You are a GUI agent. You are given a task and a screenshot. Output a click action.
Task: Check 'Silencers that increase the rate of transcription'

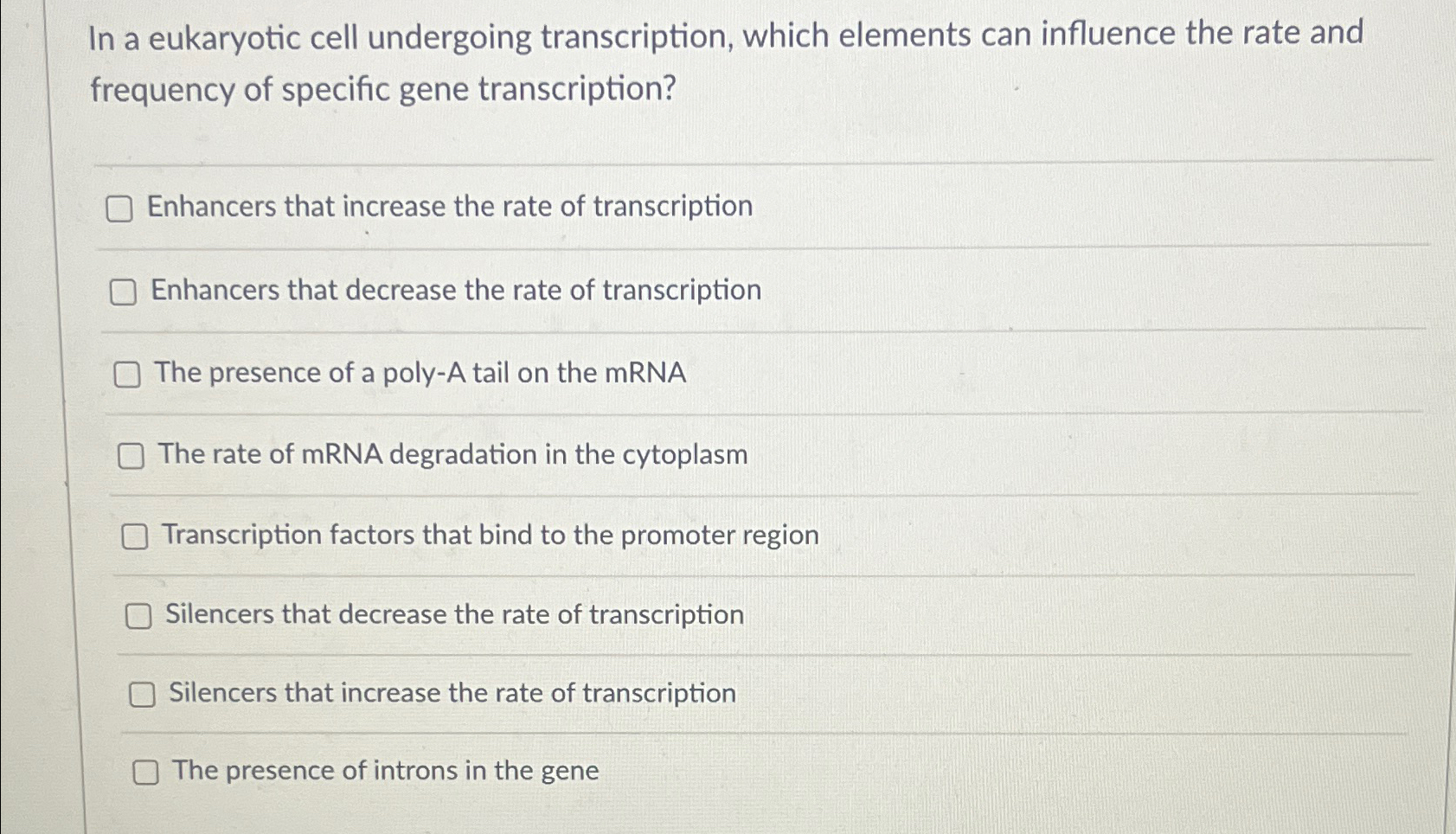coord(142,694)
